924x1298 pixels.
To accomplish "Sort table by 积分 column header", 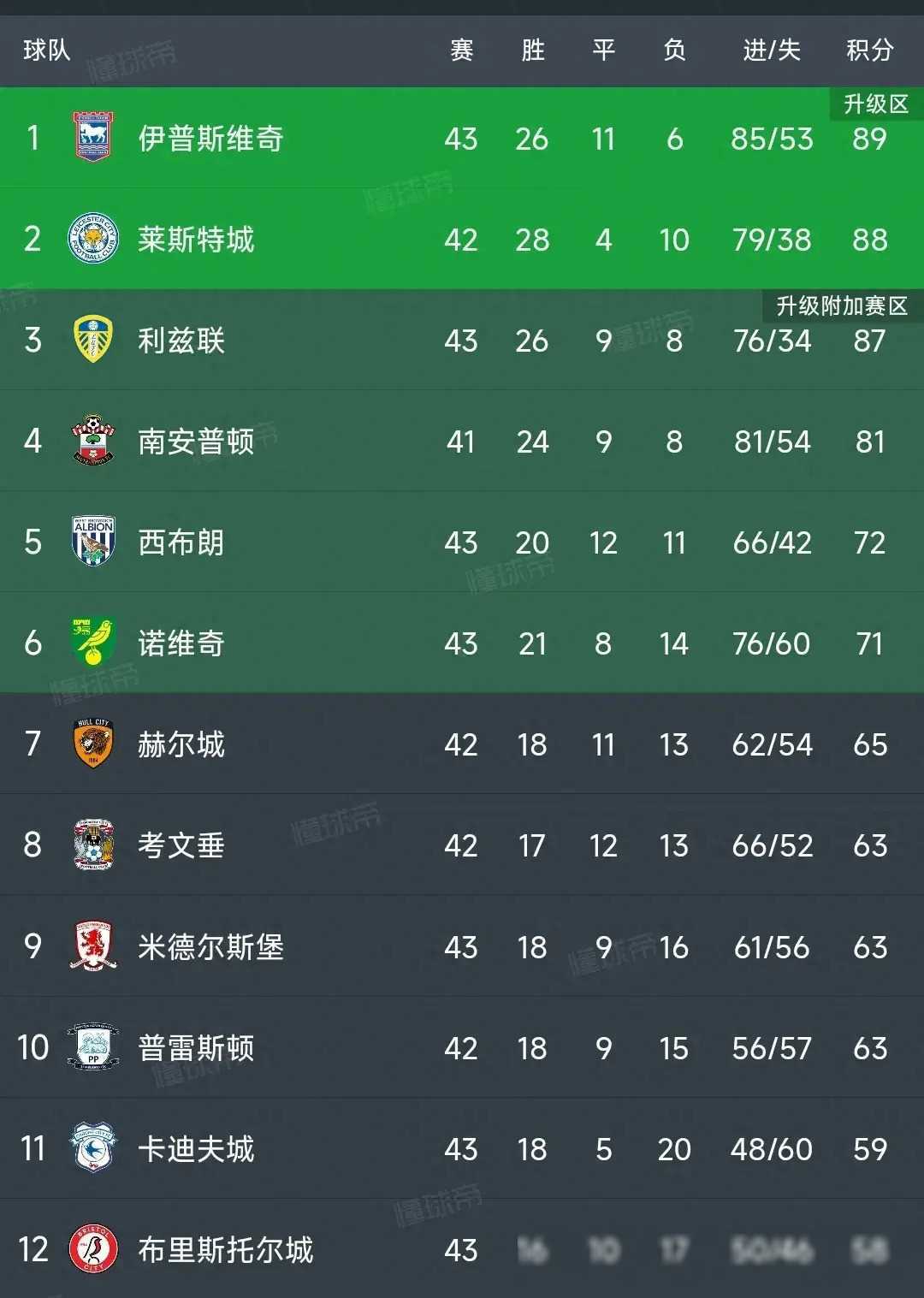I will click(x=870, y=50).
